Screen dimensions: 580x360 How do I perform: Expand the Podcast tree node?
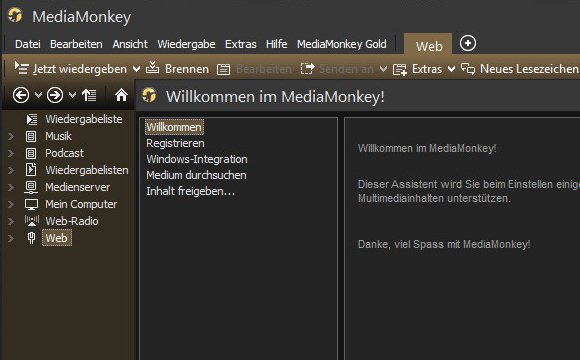click(x=11, y=153)
